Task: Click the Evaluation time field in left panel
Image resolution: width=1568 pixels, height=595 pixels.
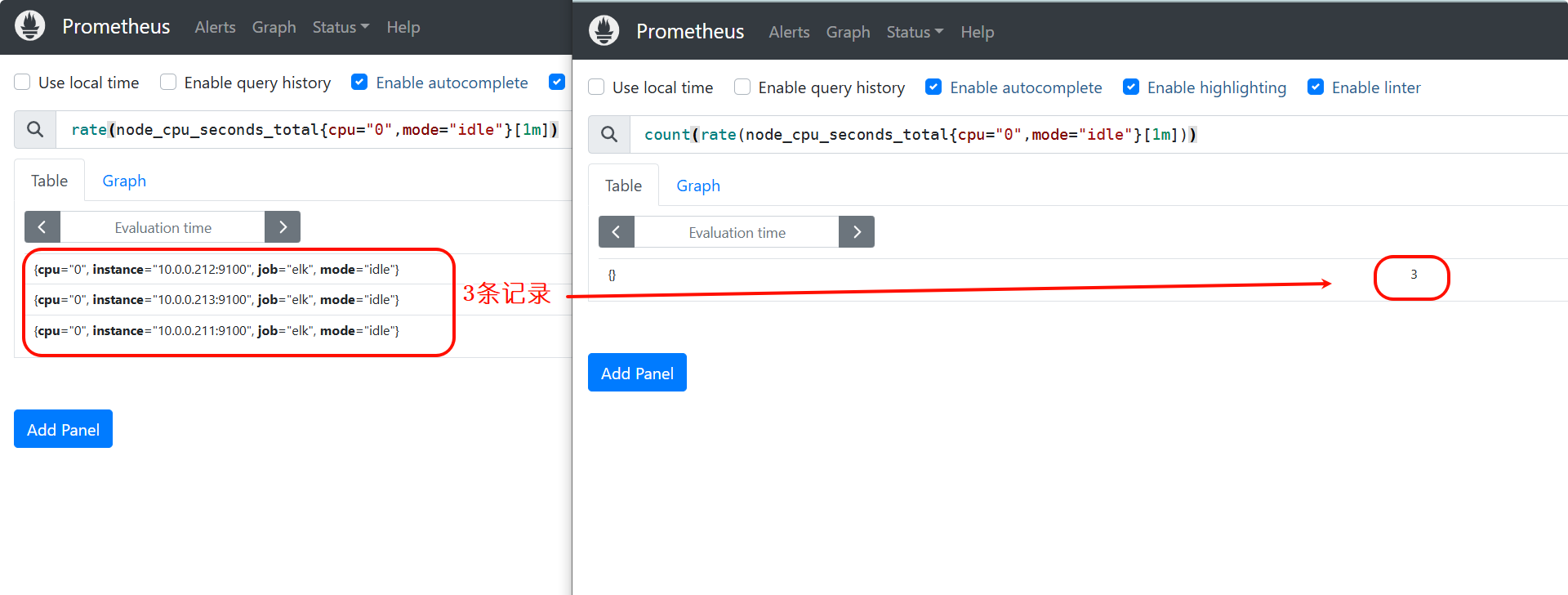Action: 163,227
